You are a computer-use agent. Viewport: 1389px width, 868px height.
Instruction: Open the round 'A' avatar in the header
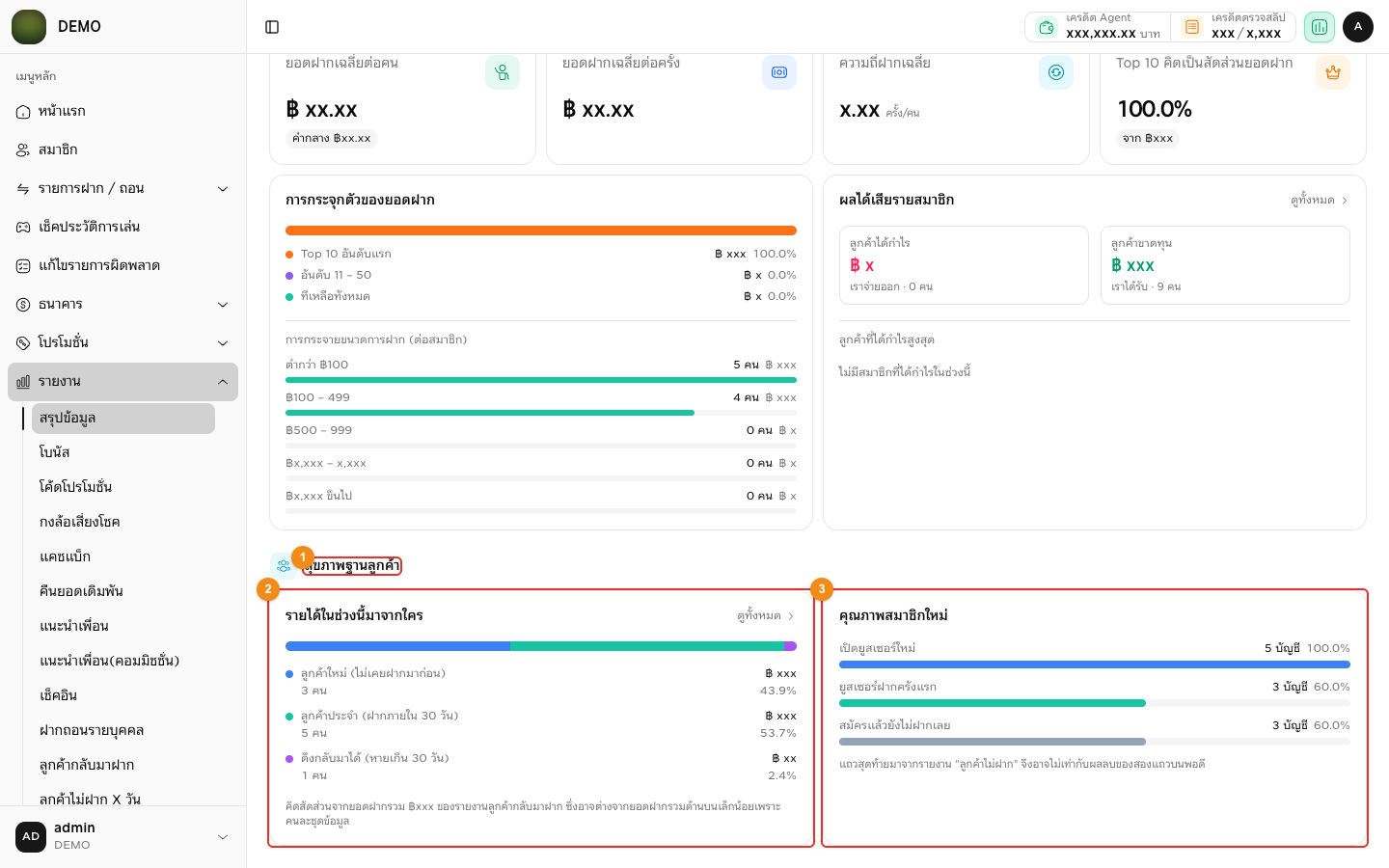1358,27
